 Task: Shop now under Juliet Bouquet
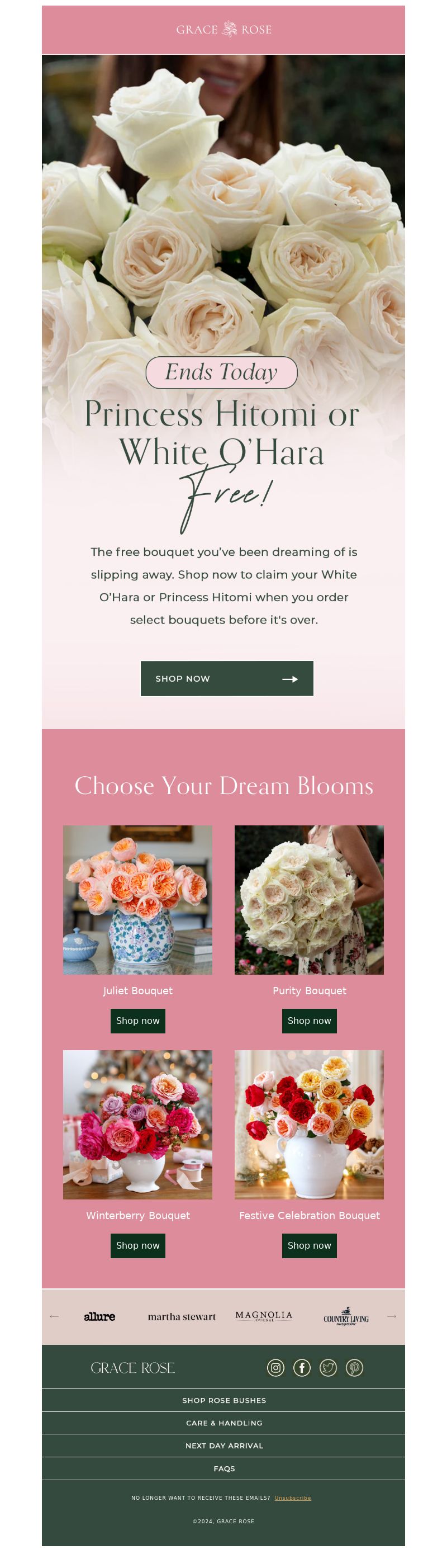[x=138, y=1021]
